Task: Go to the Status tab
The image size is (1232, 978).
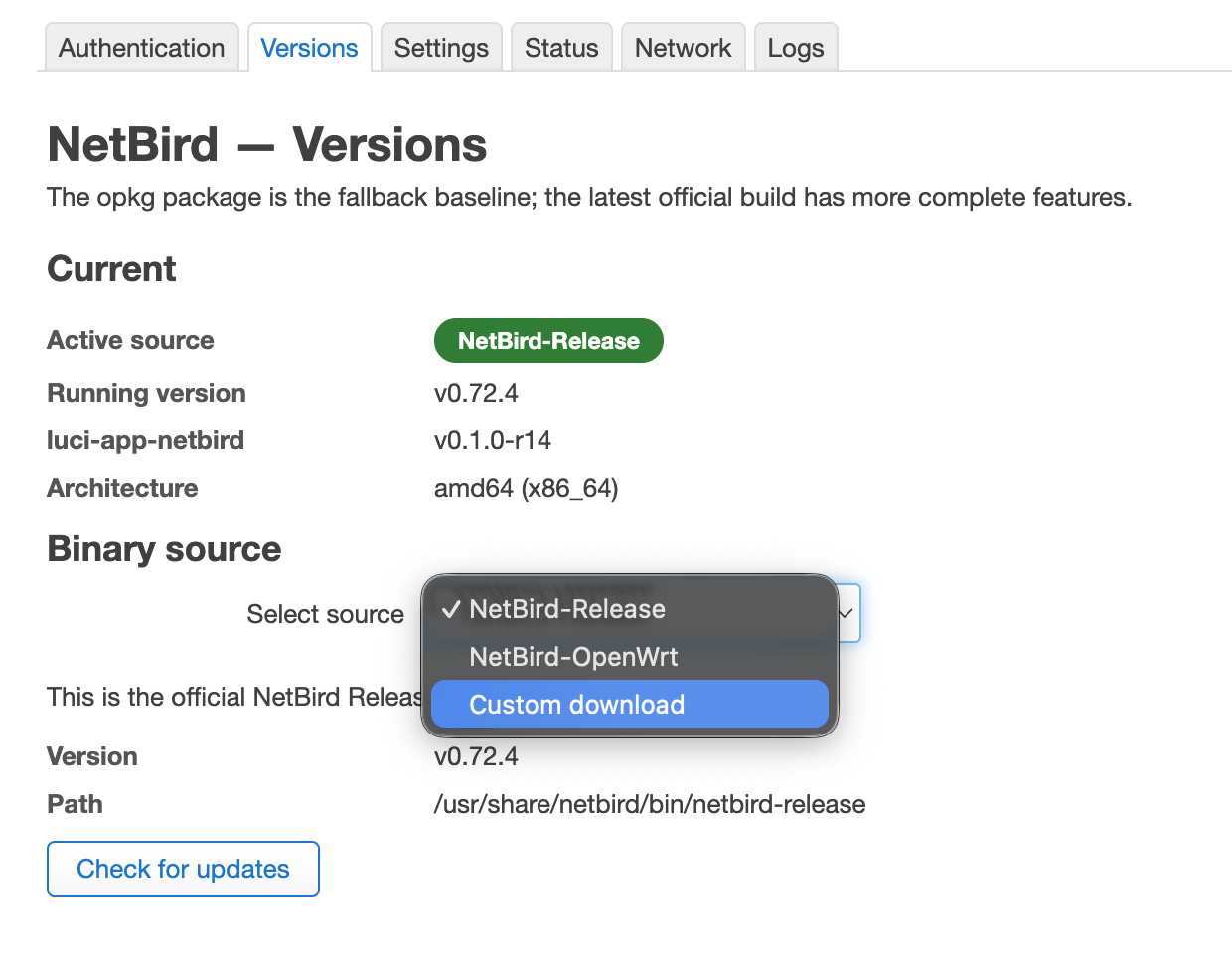Action: [561, 48]
